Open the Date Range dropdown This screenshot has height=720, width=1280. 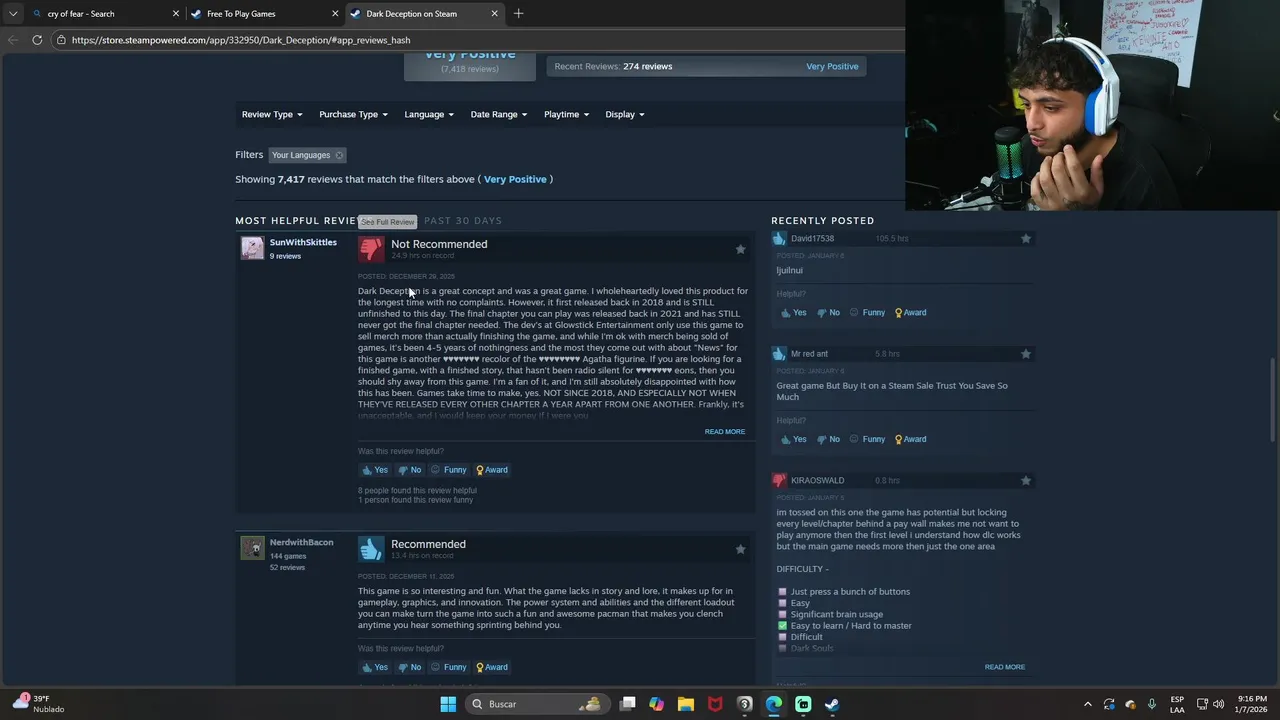(499, 114)
